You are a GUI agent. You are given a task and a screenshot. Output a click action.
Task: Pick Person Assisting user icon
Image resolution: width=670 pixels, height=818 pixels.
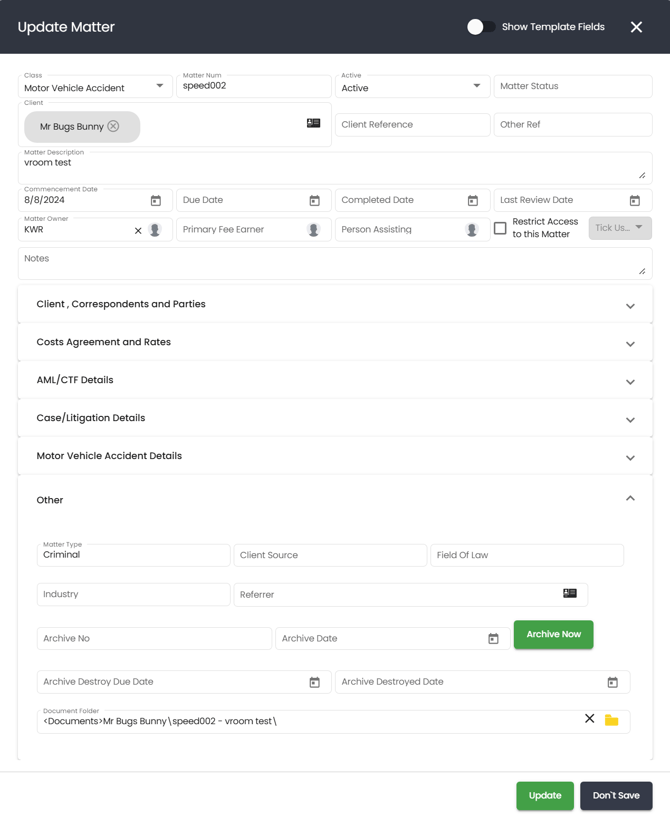click(x=472, y=230)
